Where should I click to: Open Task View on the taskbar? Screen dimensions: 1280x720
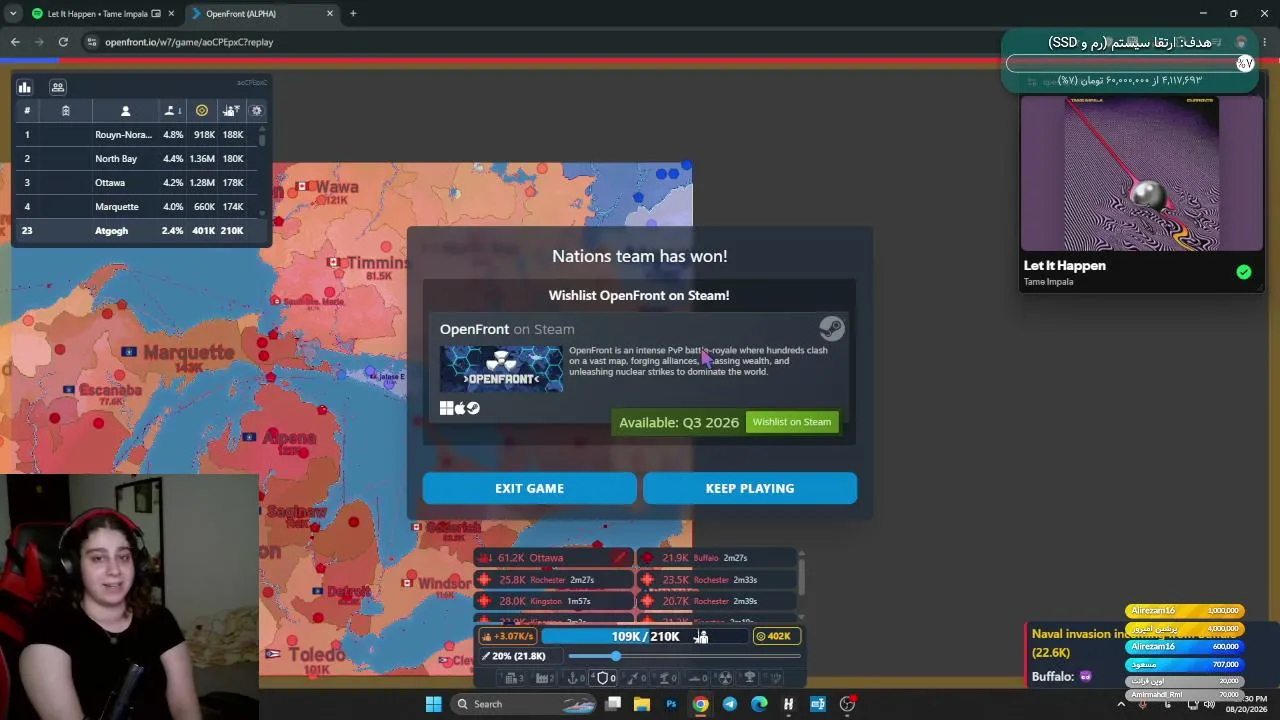(613, 704)
